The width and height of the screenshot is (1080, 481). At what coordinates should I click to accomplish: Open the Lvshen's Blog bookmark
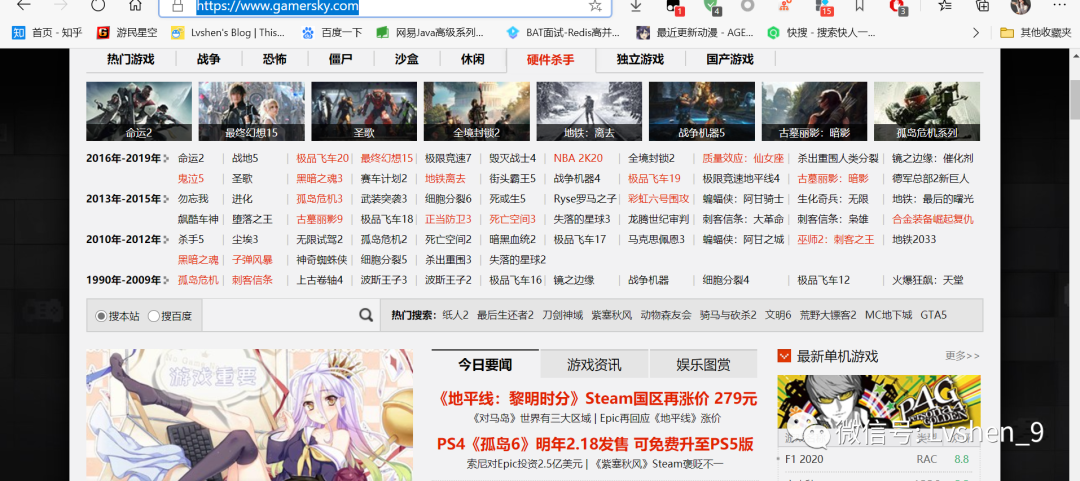[x=228, y=32]
